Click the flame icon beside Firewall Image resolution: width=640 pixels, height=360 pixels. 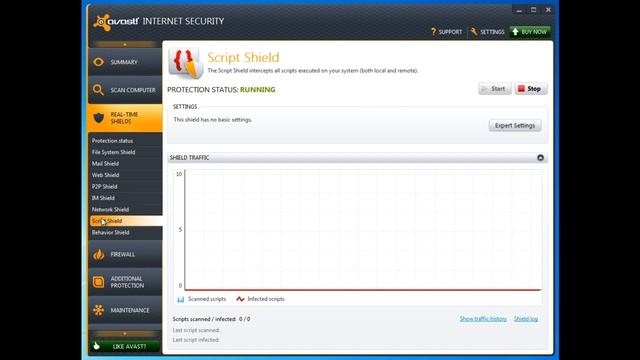click(x=98, y=254)
